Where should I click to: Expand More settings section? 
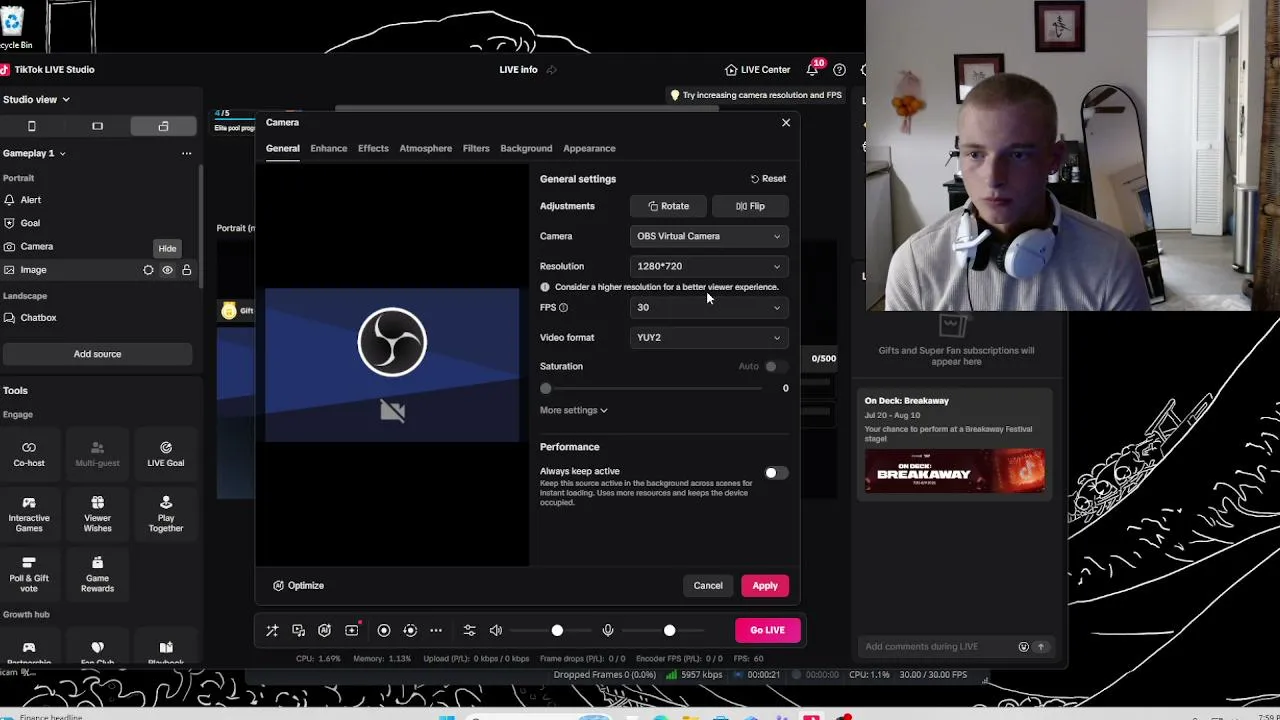click(573, 410)
